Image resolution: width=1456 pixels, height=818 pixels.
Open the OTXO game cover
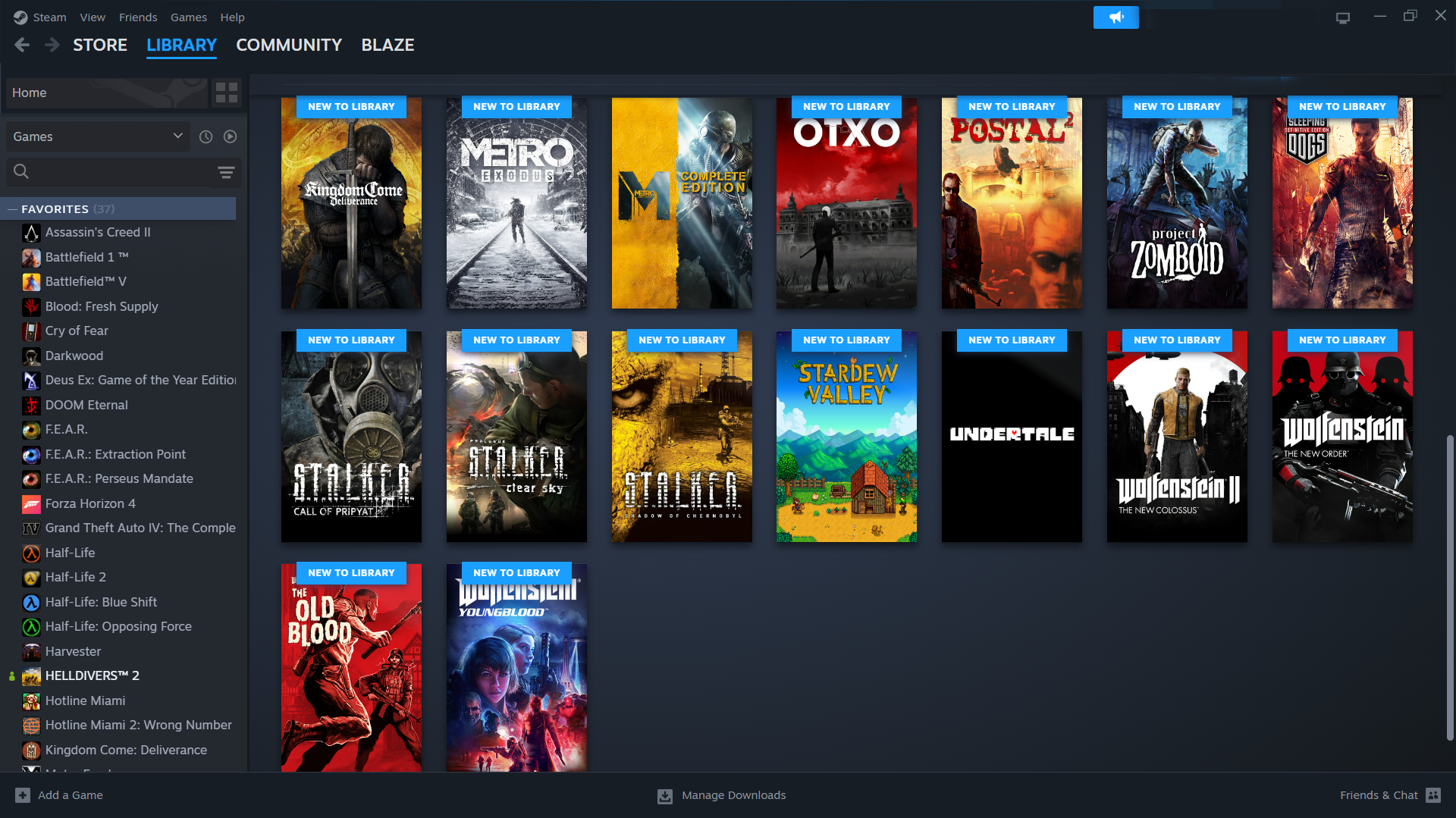click(846, 203)
